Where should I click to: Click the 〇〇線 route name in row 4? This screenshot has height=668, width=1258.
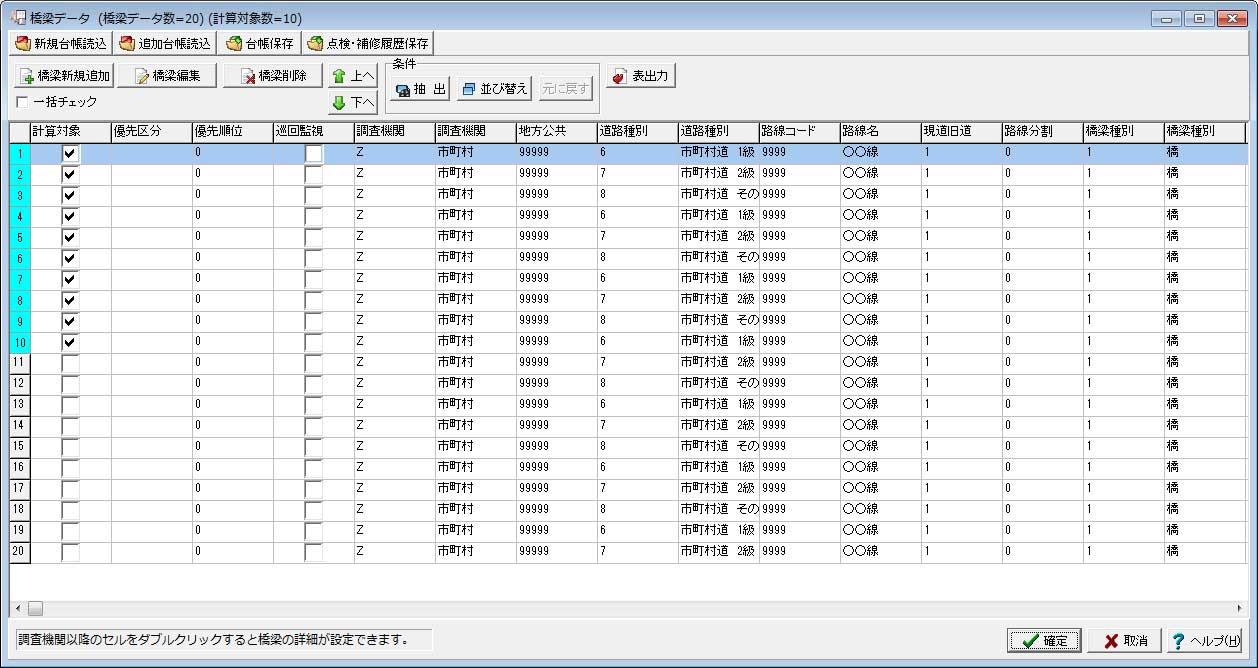coord(880,216)
